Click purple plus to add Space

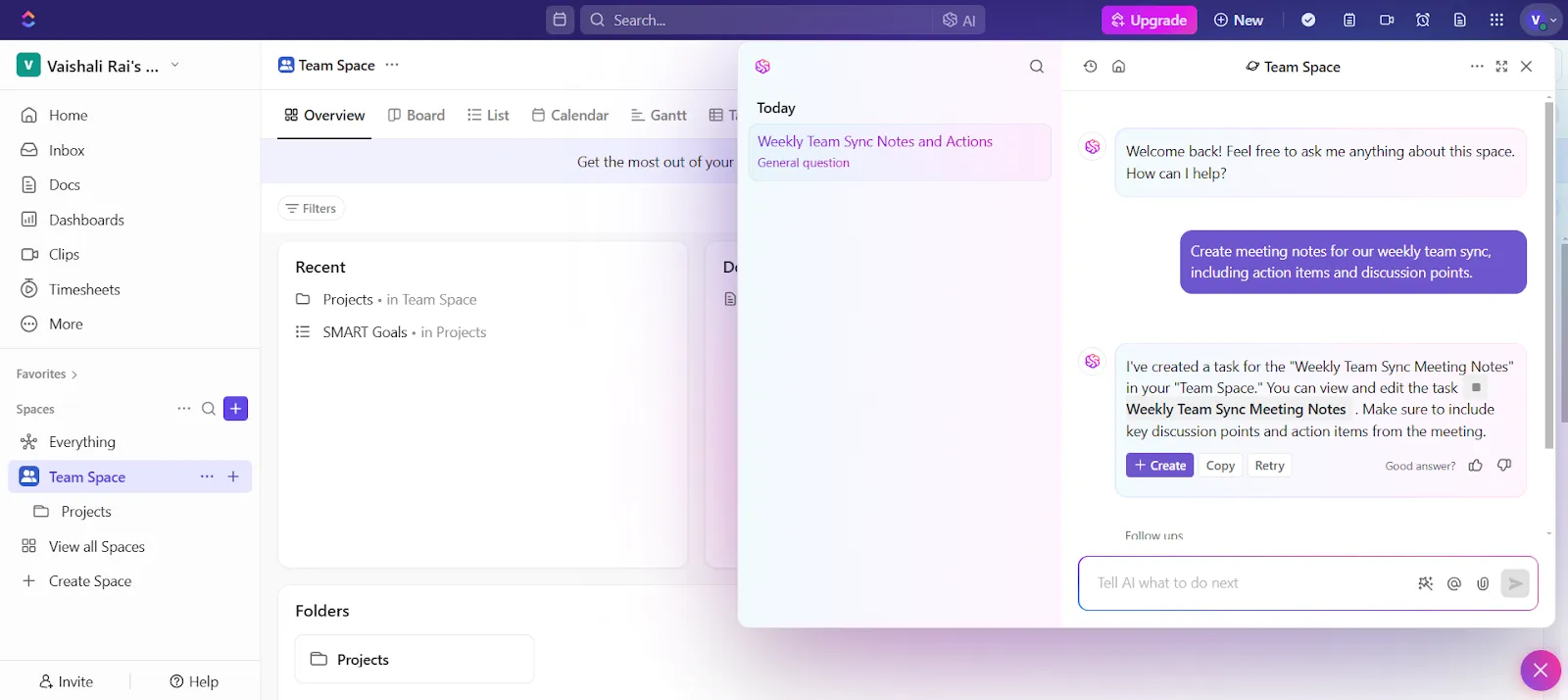236,409
